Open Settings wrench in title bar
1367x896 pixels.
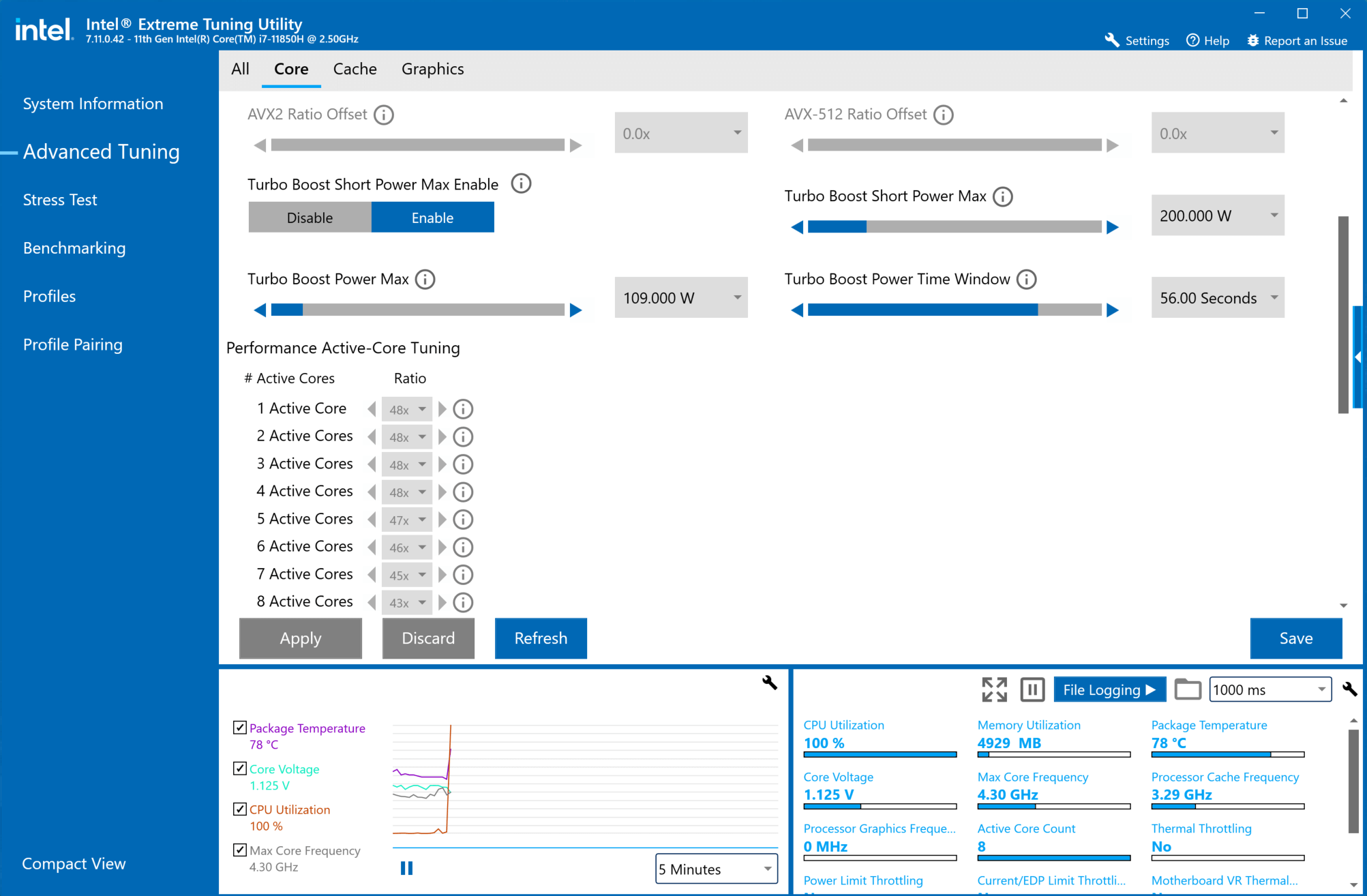[1112, 40]
